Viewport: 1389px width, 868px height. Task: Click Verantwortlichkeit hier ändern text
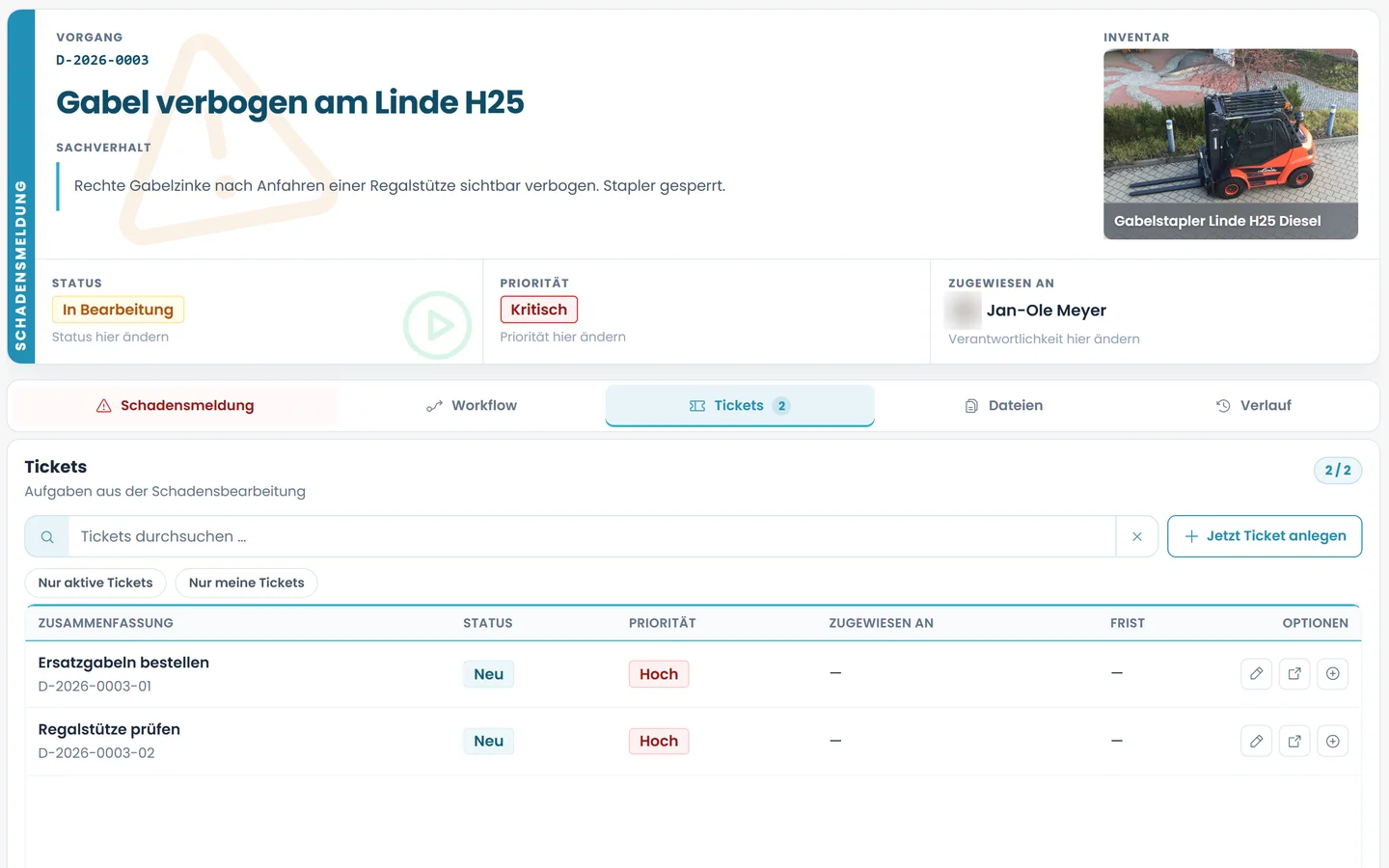tap(1044, 339)
